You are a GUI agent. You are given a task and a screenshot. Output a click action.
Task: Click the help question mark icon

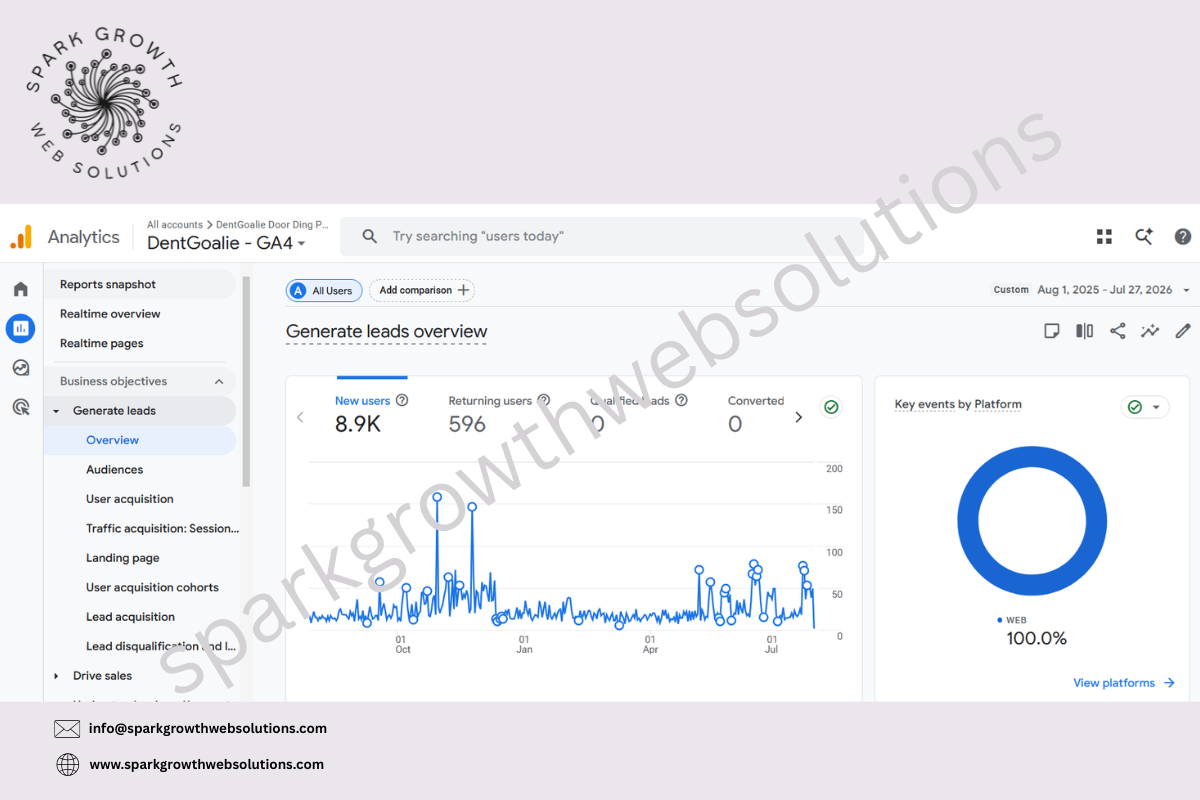1183,237
